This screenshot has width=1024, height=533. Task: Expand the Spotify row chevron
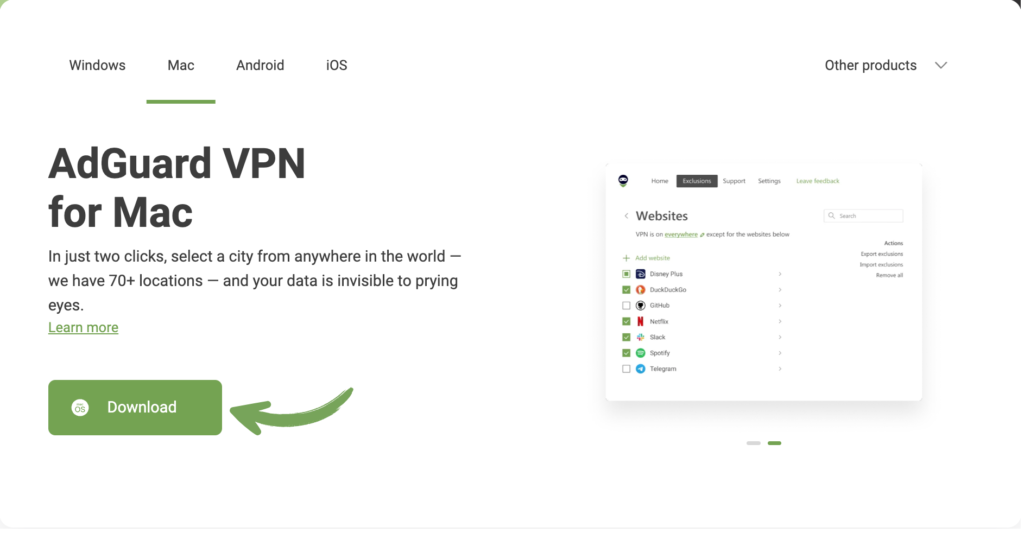[x=780, y=353]
